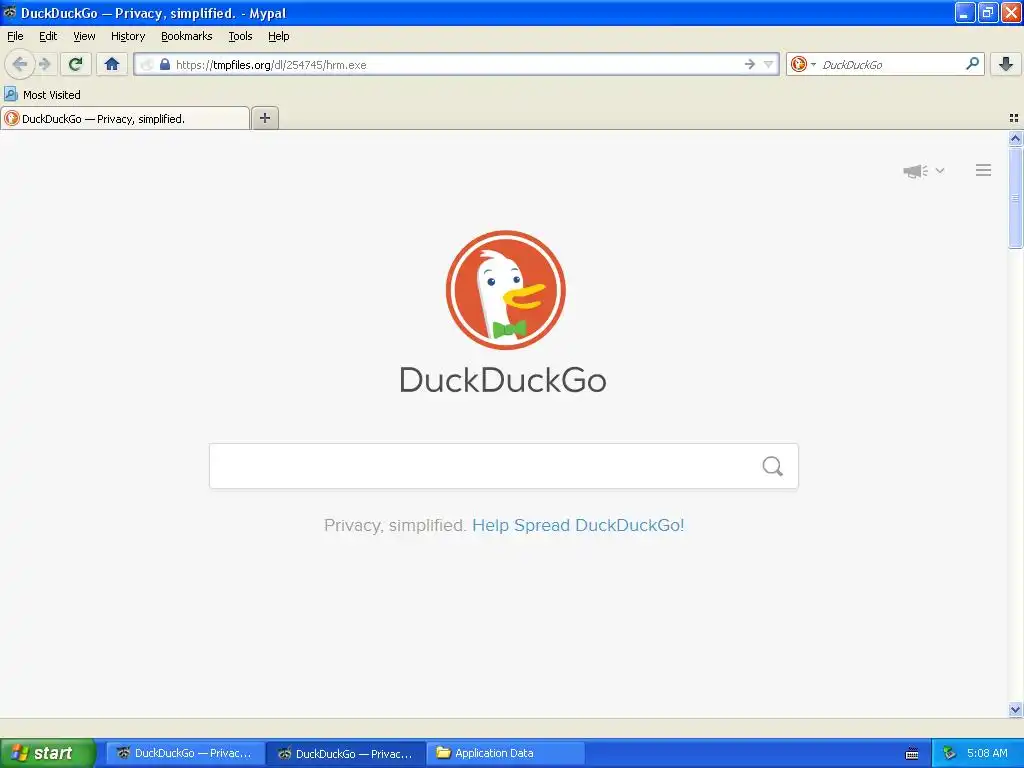Click the vertical scrollbar thumb

1015,197
